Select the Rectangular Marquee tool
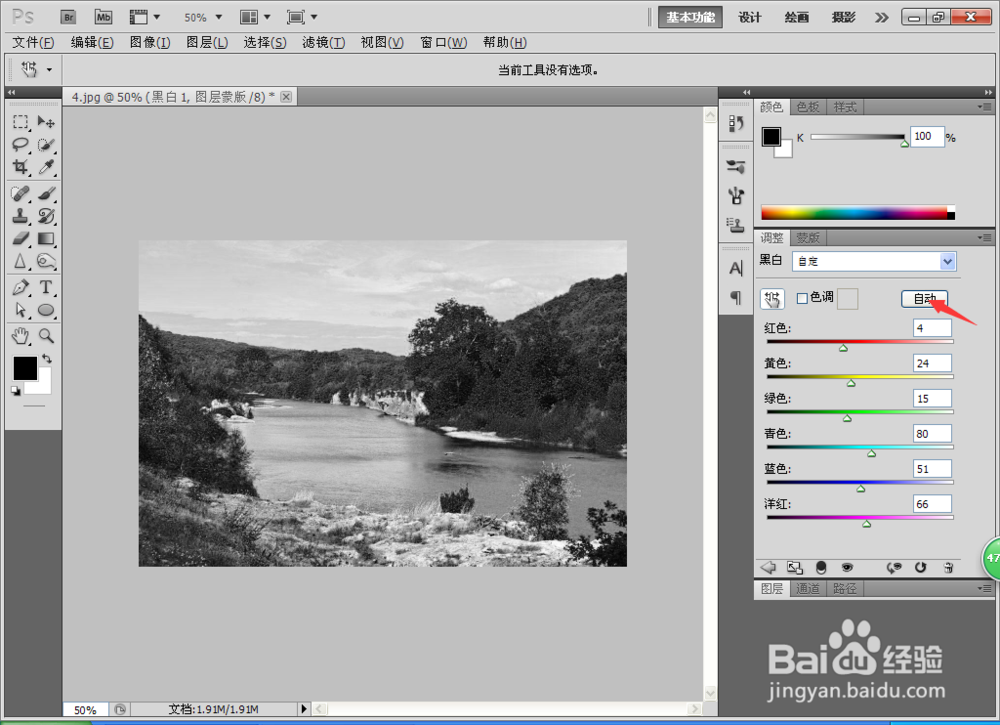This screenshot has height=725, width=1000. click(20, 121)
